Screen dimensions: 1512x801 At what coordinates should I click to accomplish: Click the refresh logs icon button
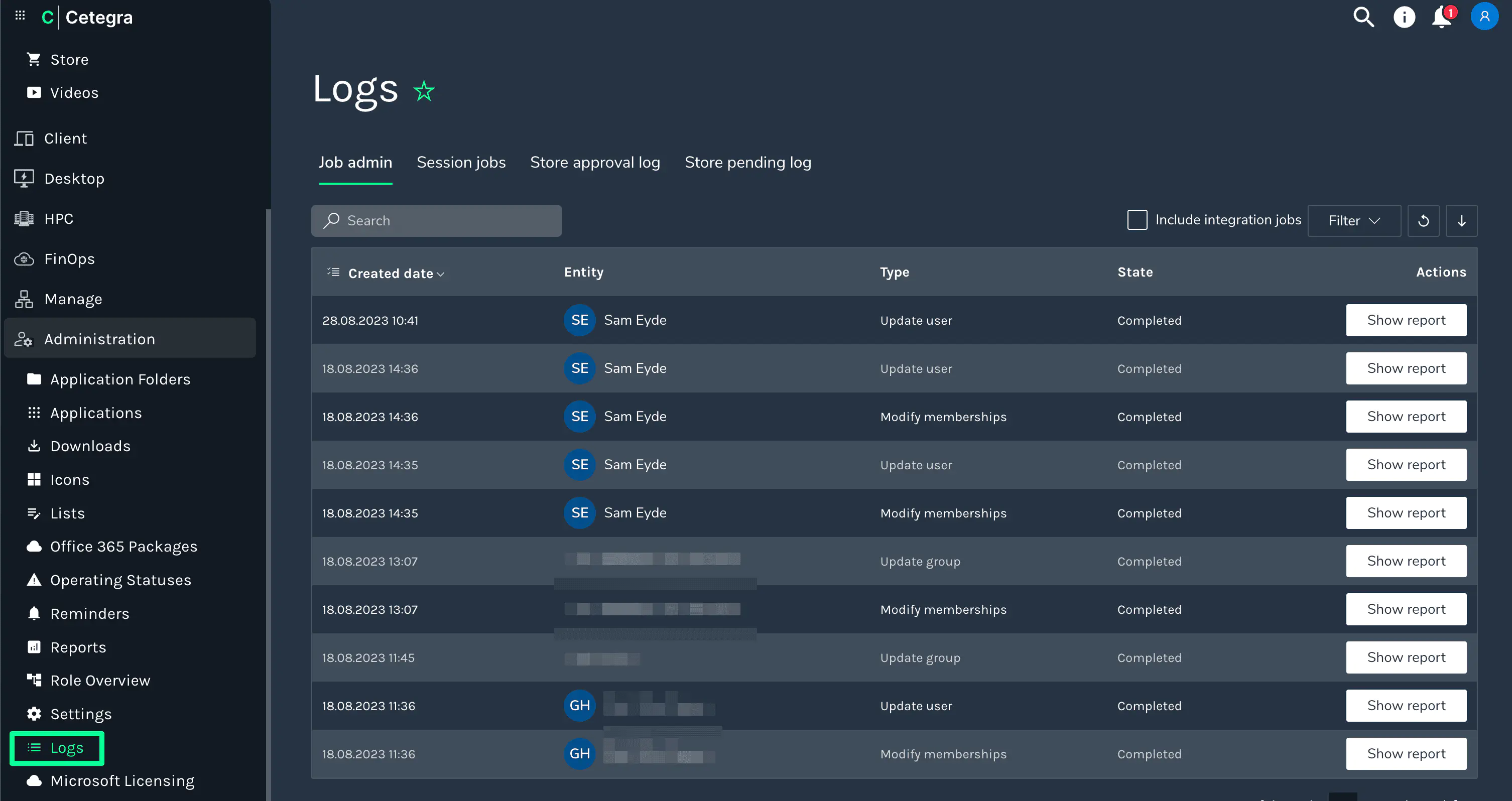[1423, 221]
